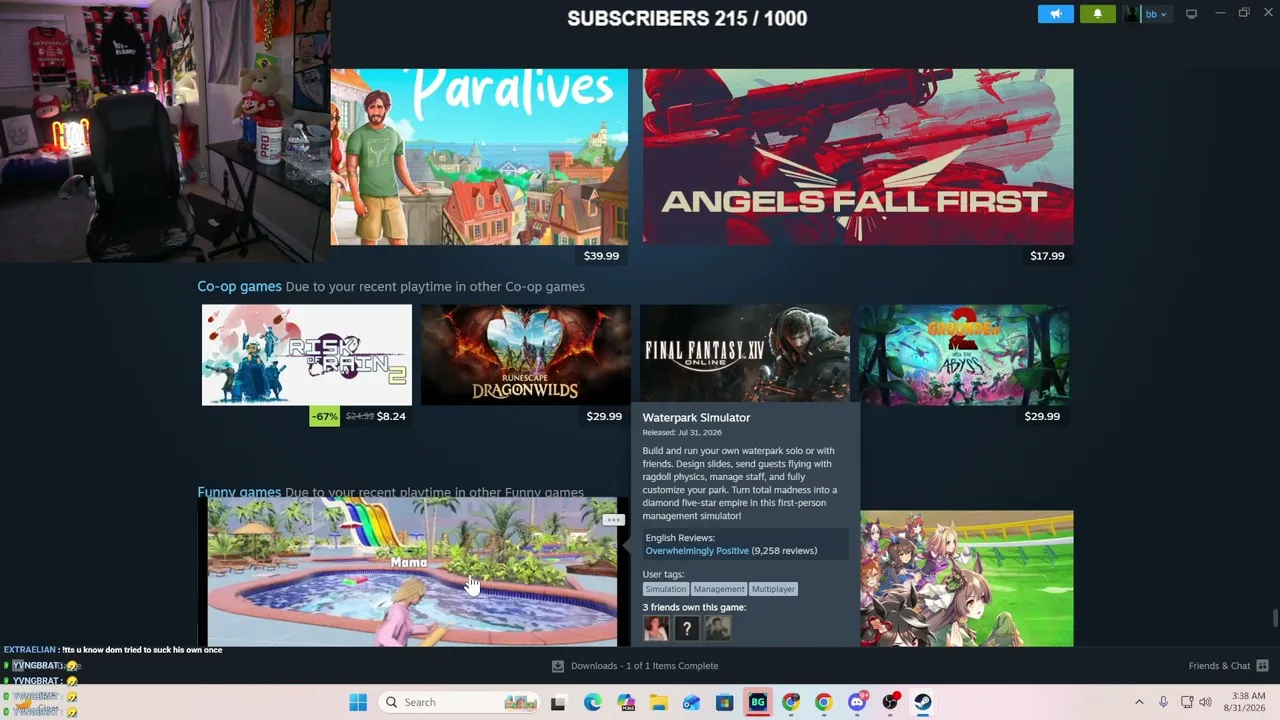
Task: Click the Overwhelmingly Positive review summary
Action: pyautogui.click(x=697, y=551)
